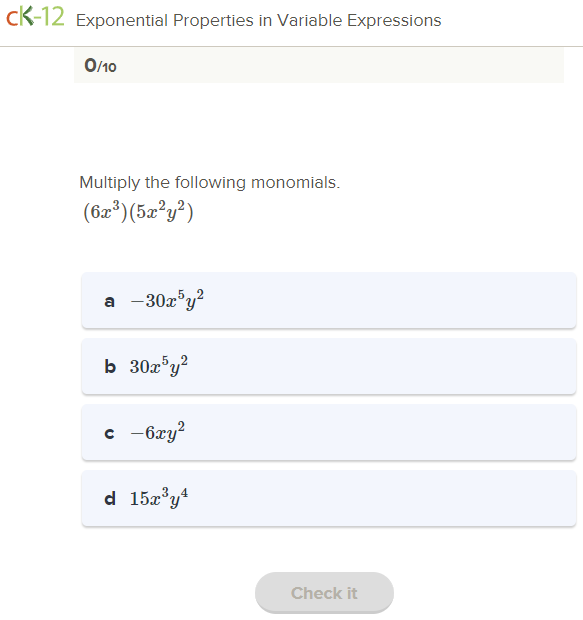Viewport: 583px width, 620px height.
Task: Click the bold letter 'b' label
Action: click(x=110, y=367)
